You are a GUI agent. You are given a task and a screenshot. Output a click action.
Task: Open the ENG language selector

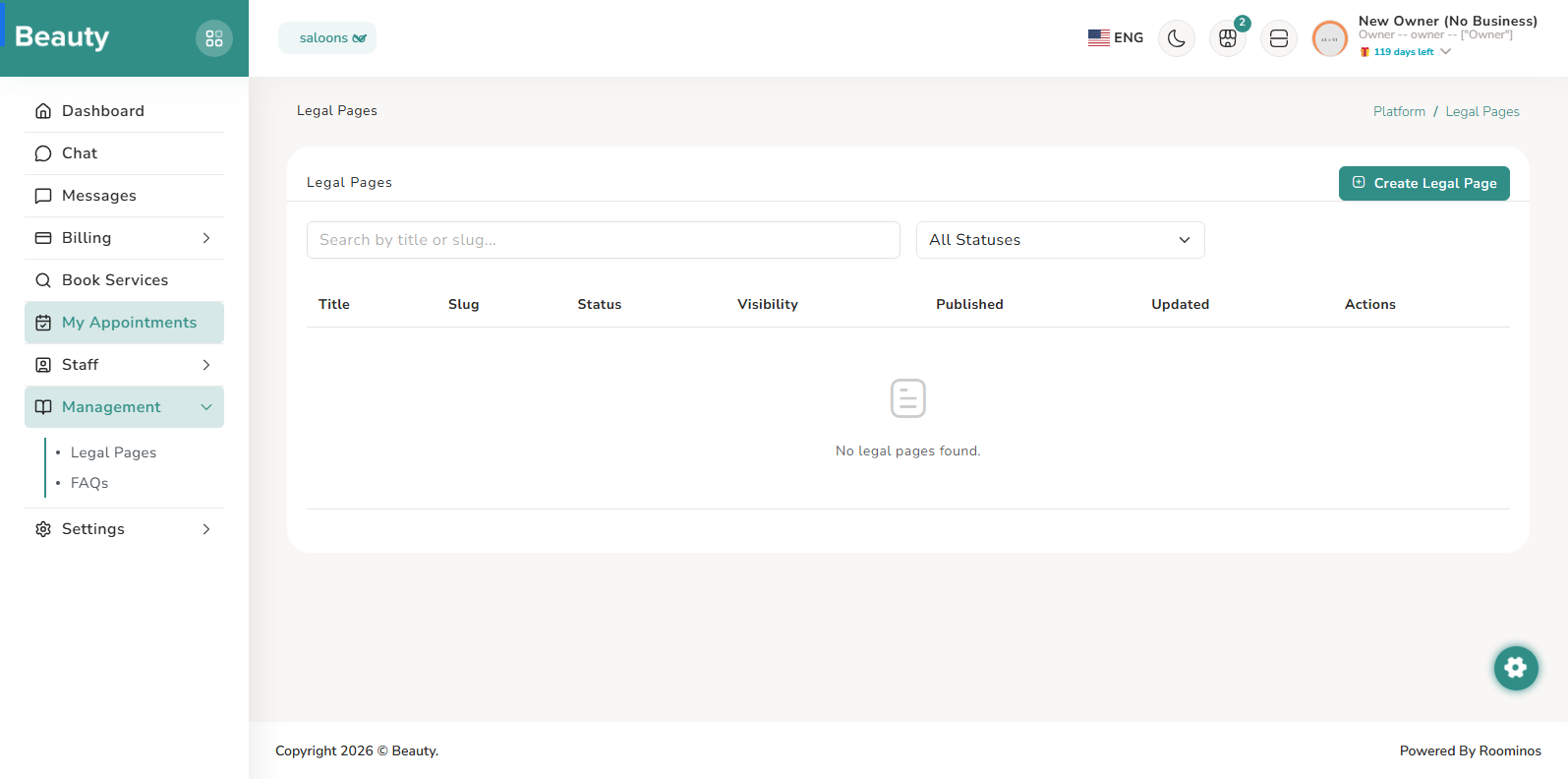[1116, 37]
